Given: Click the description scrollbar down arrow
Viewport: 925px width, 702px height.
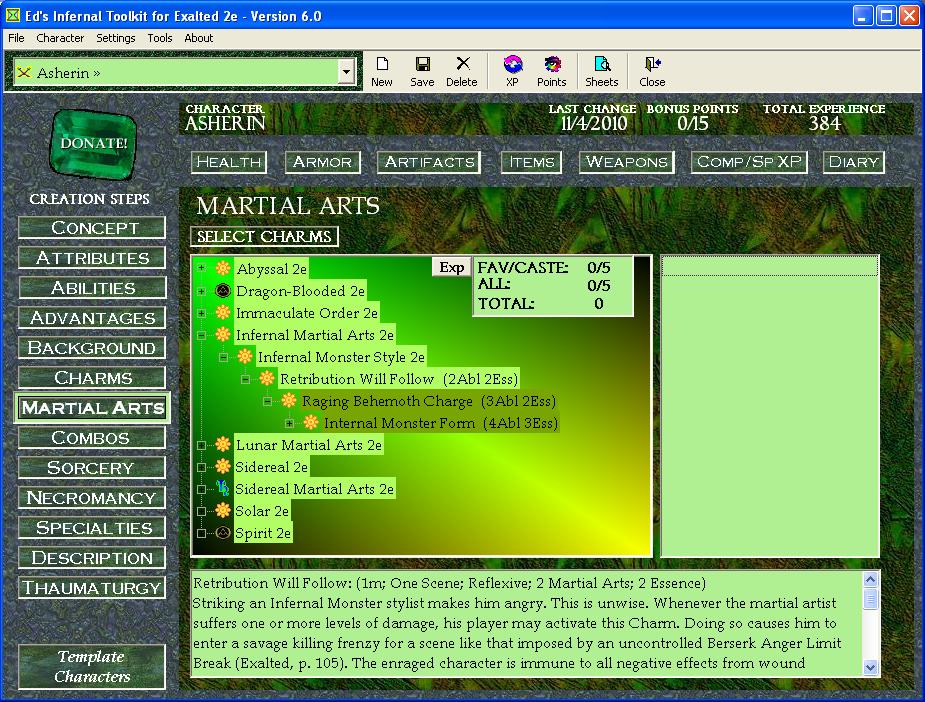Looking at the screenshot, I should [871, 667].
